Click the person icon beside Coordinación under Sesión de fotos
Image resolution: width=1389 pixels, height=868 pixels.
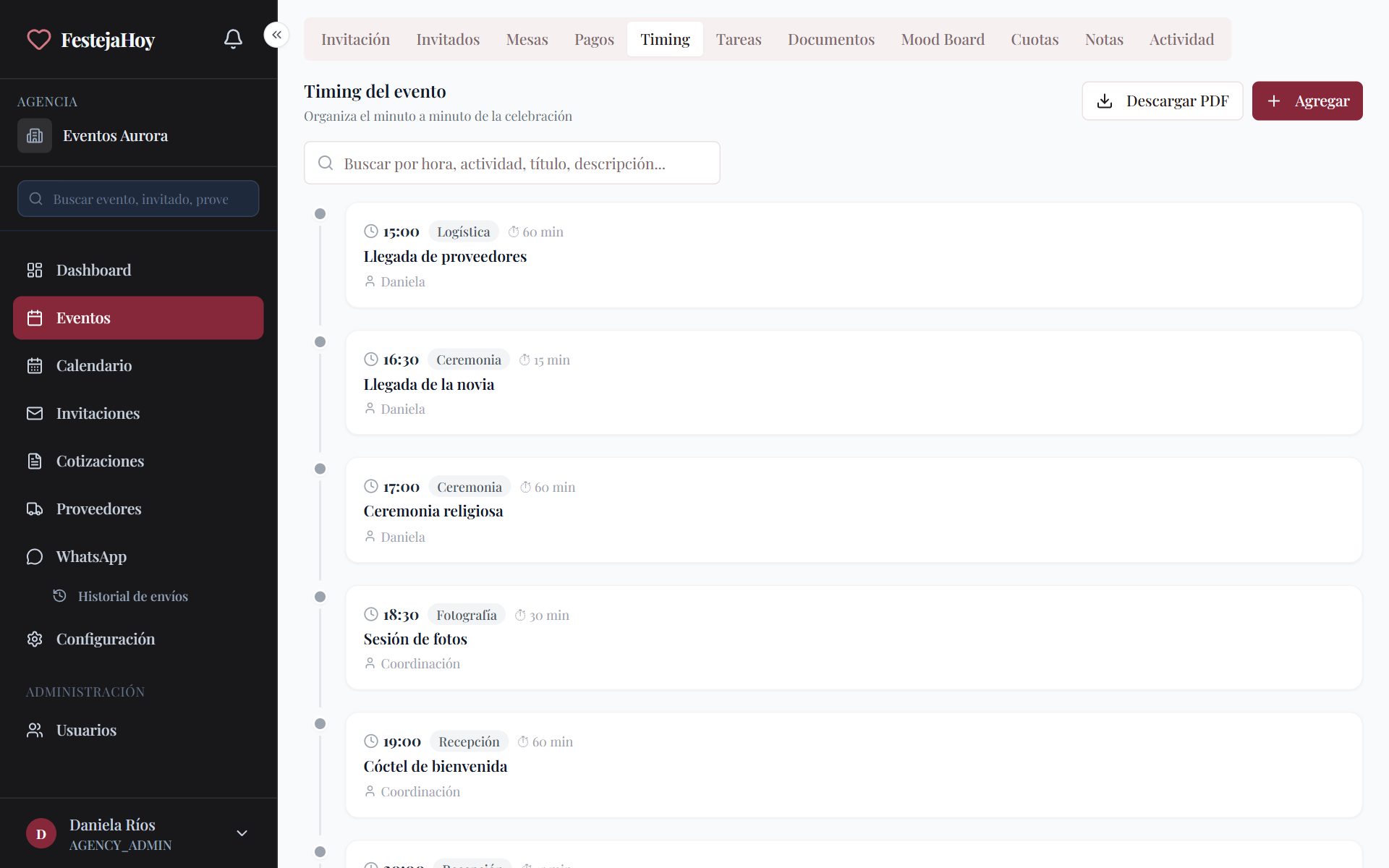[370, 663]
